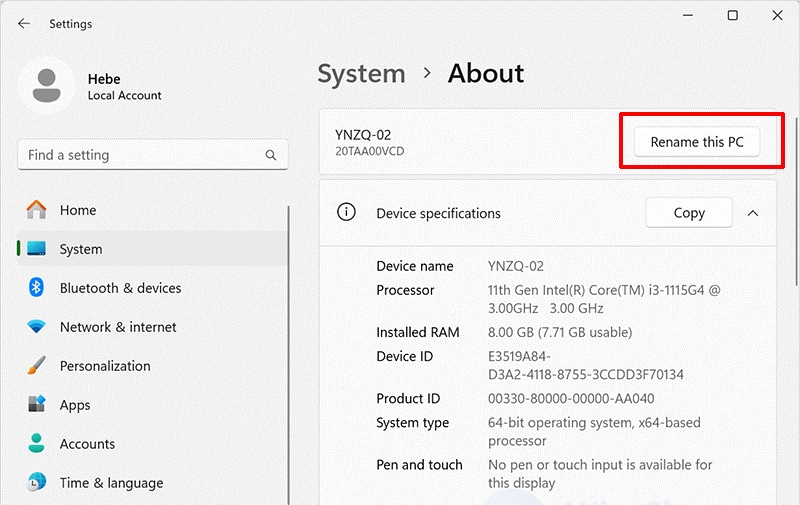The width and height of the screenshot is (800, 505).
Task: Click the Time & language globe icon
Action: [x=36, y=482]
